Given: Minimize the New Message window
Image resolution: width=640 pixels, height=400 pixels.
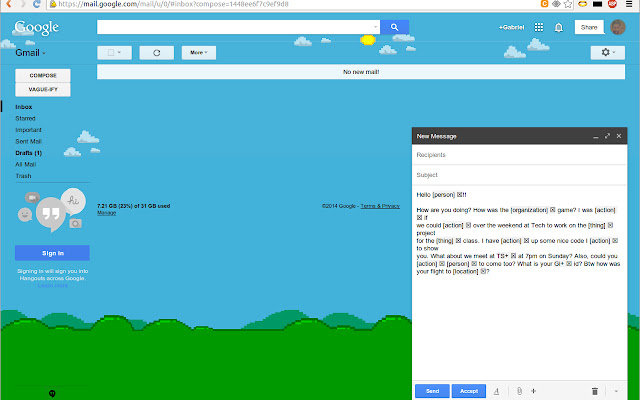Looking at the screenshot, I should (596, 137).
